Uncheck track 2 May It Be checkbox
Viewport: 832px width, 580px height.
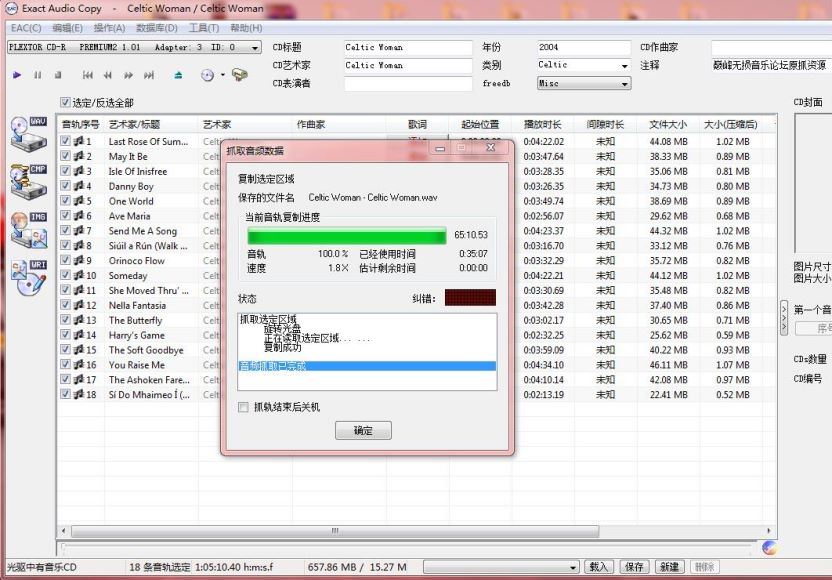[65, 156]
